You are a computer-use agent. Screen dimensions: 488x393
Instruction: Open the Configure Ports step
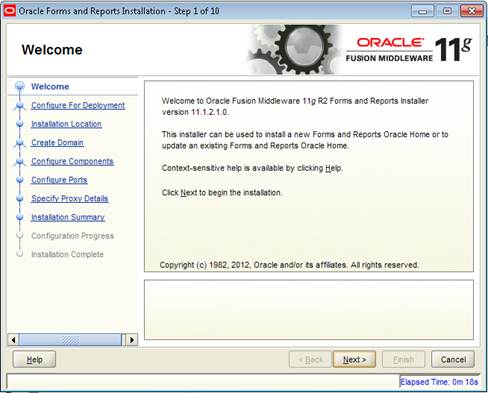(59, 180)
